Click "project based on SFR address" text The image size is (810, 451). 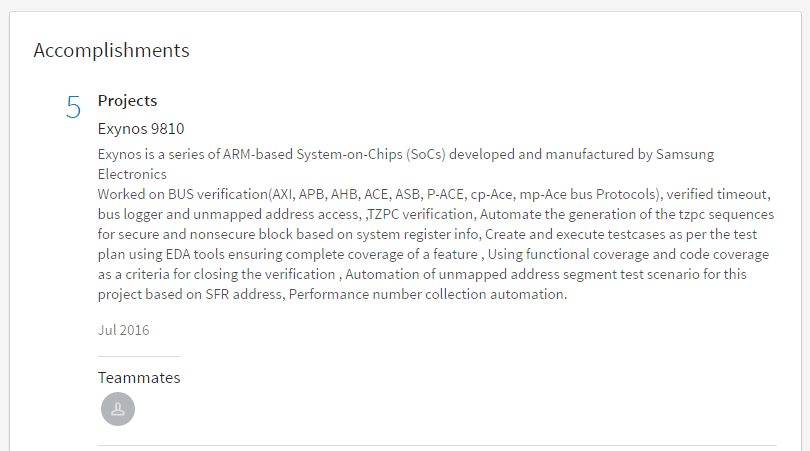click(190, 294)
